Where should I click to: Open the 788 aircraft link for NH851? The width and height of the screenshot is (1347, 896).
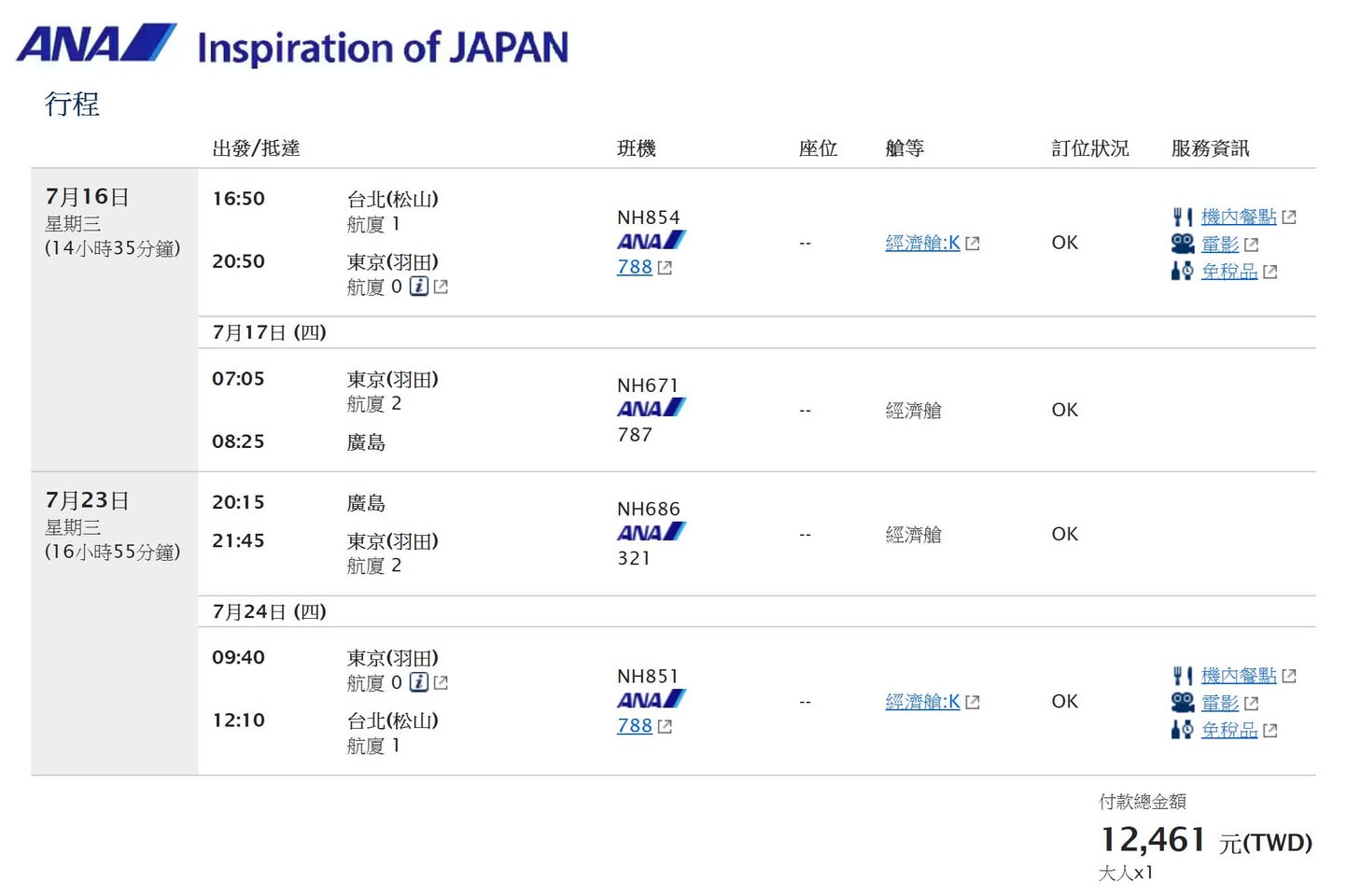(635, 725)
